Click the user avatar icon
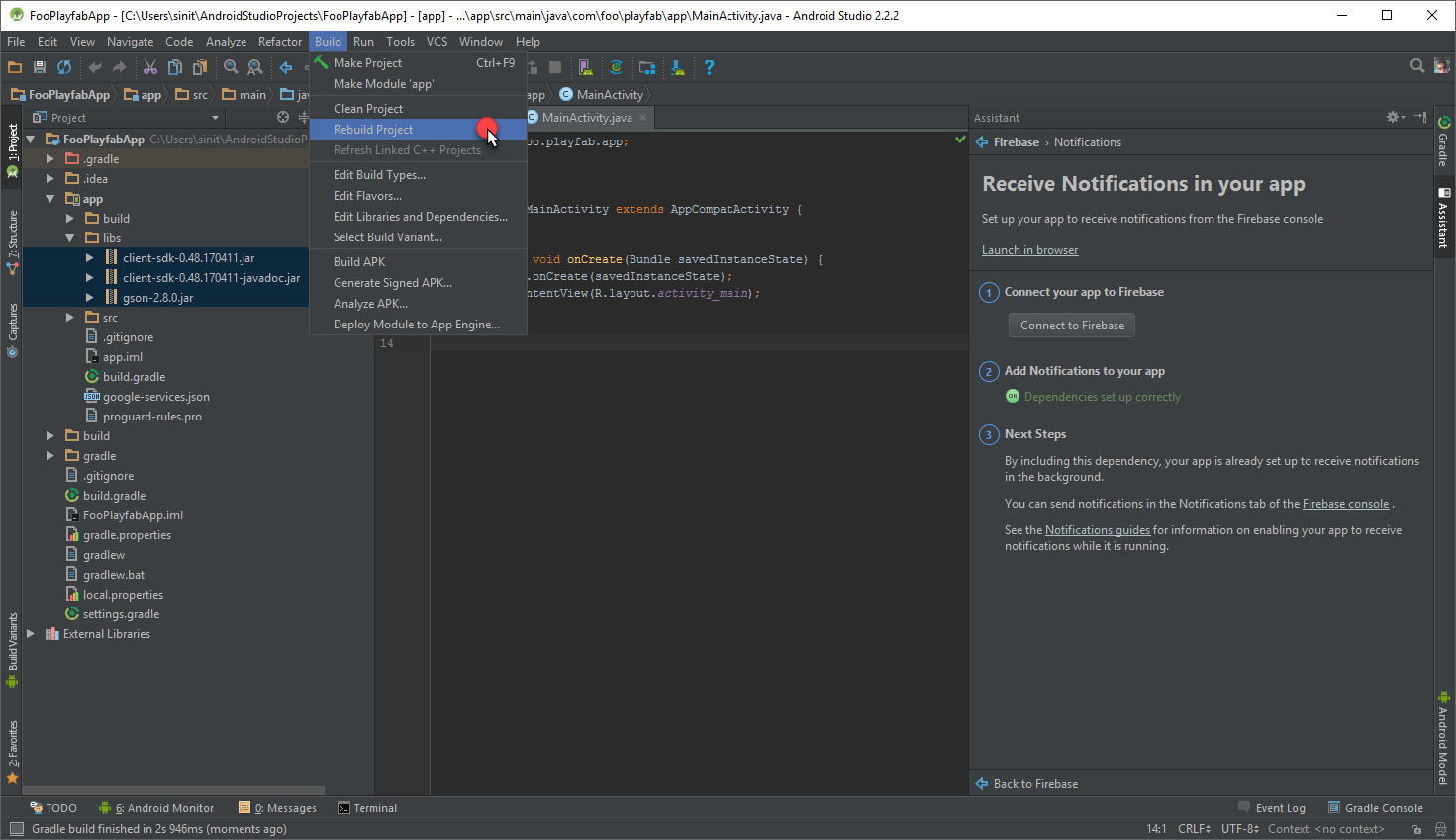The image size is (1456, 840). click(x=1442, y=66)
